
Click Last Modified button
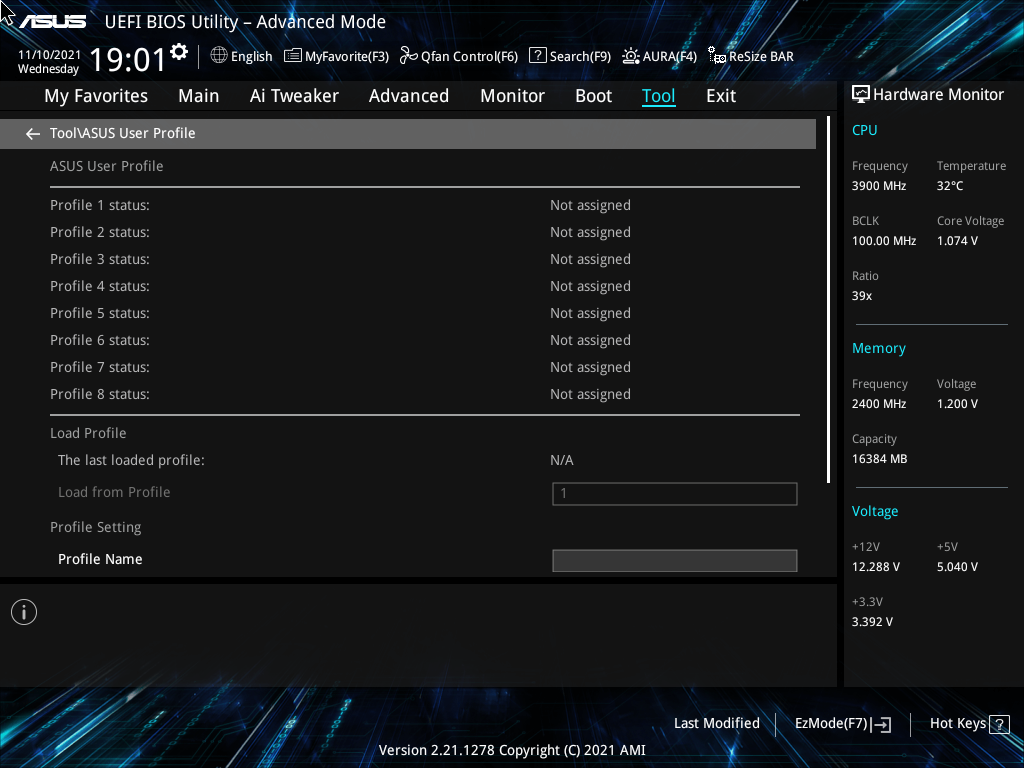click(x=716, y=724)
